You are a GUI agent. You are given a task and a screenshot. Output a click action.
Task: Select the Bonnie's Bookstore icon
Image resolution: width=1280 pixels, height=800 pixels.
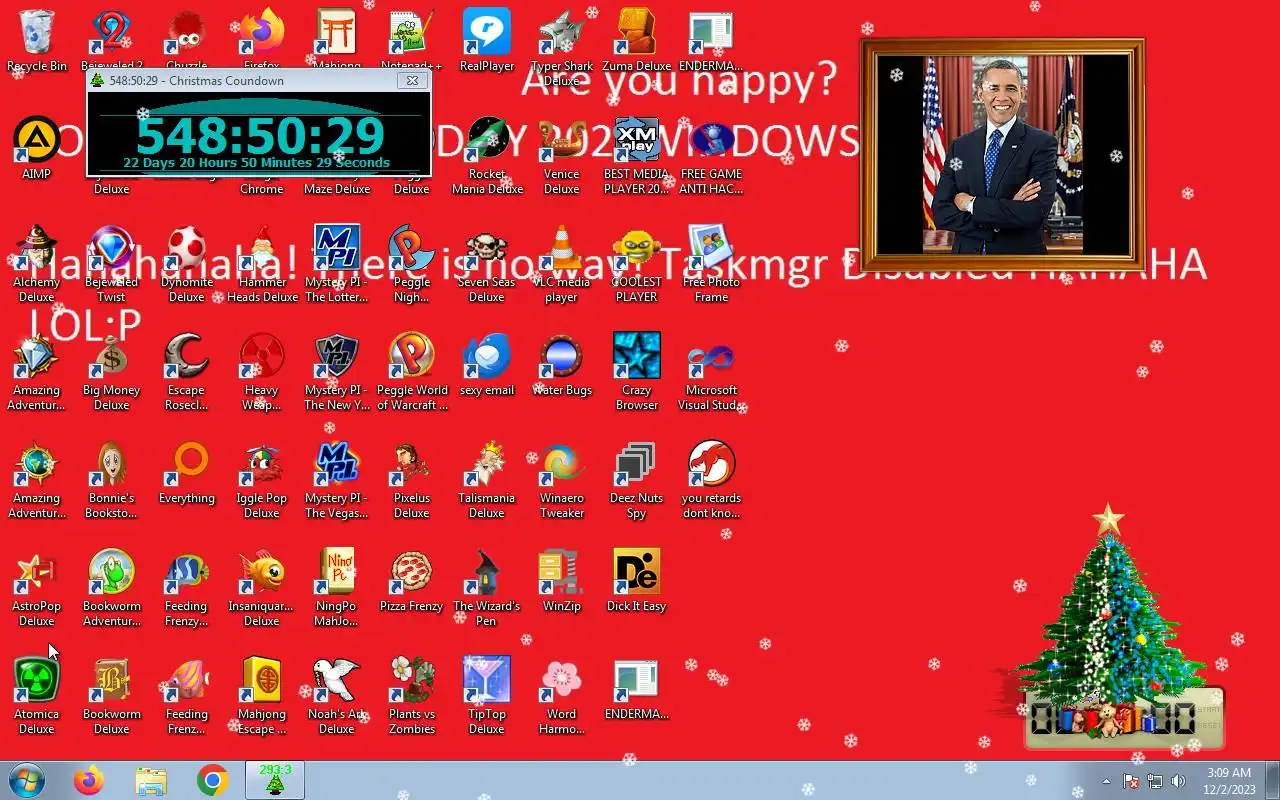point(111,479)
